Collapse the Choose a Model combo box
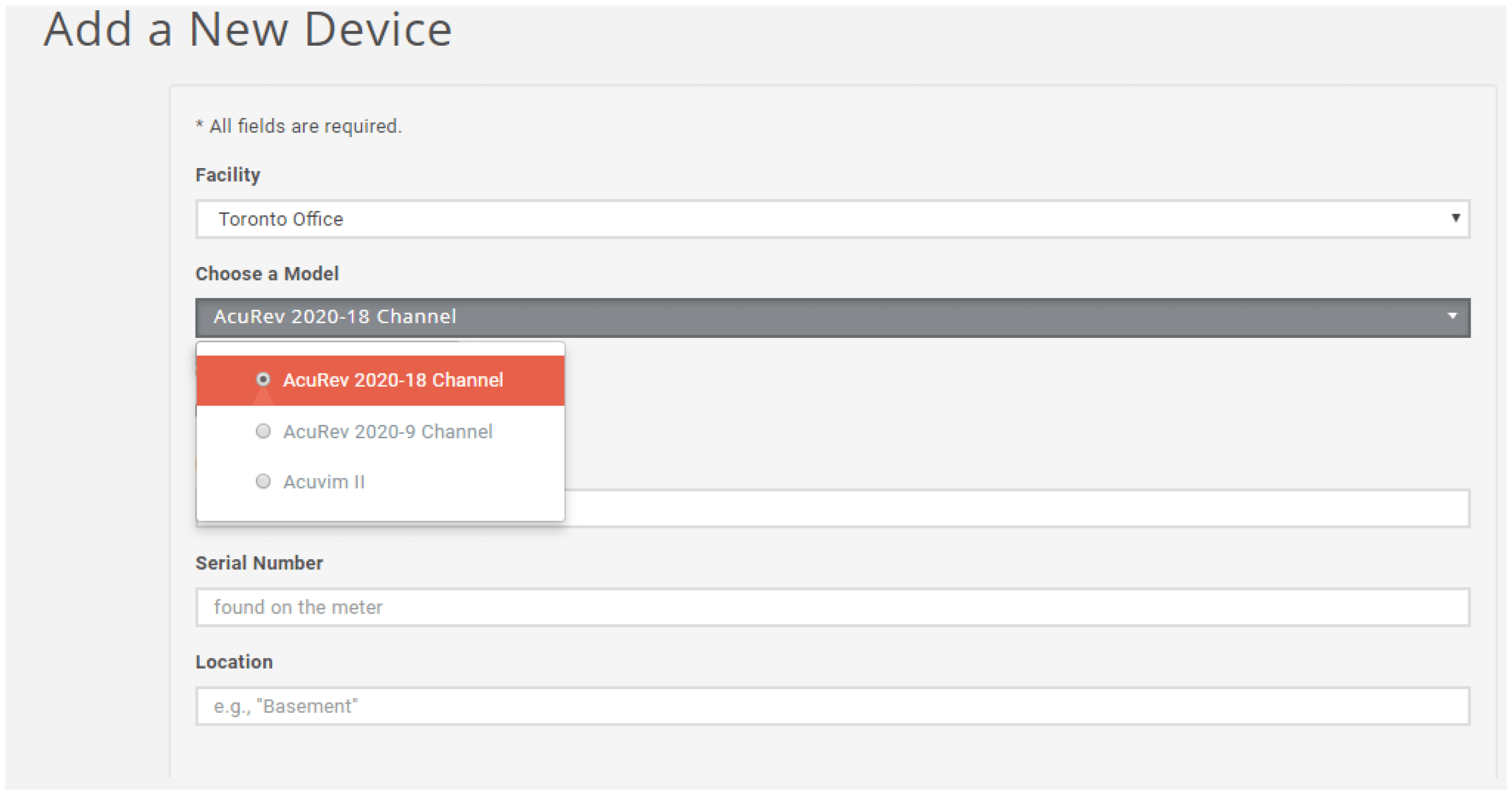 832,317
